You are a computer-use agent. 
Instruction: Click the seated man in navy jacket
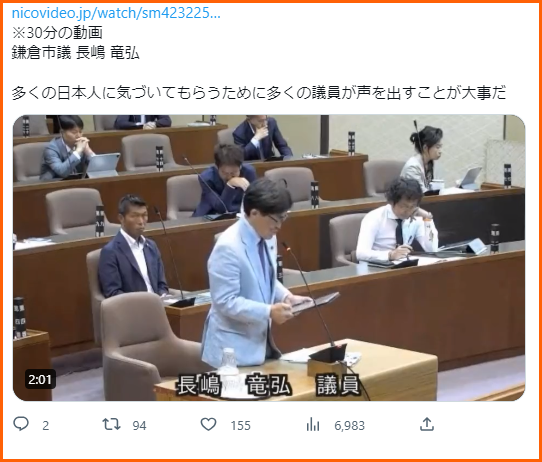(133, 247)
